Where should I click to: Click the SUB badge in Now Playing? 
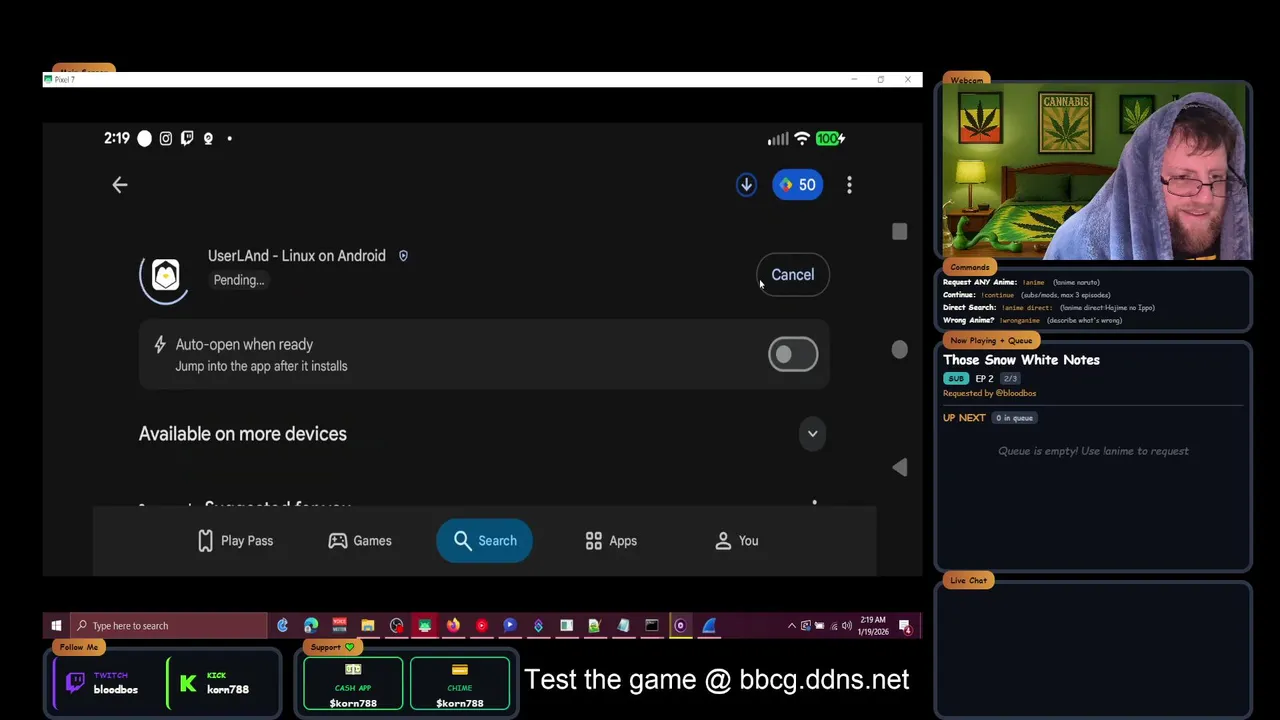click(956, 379)
